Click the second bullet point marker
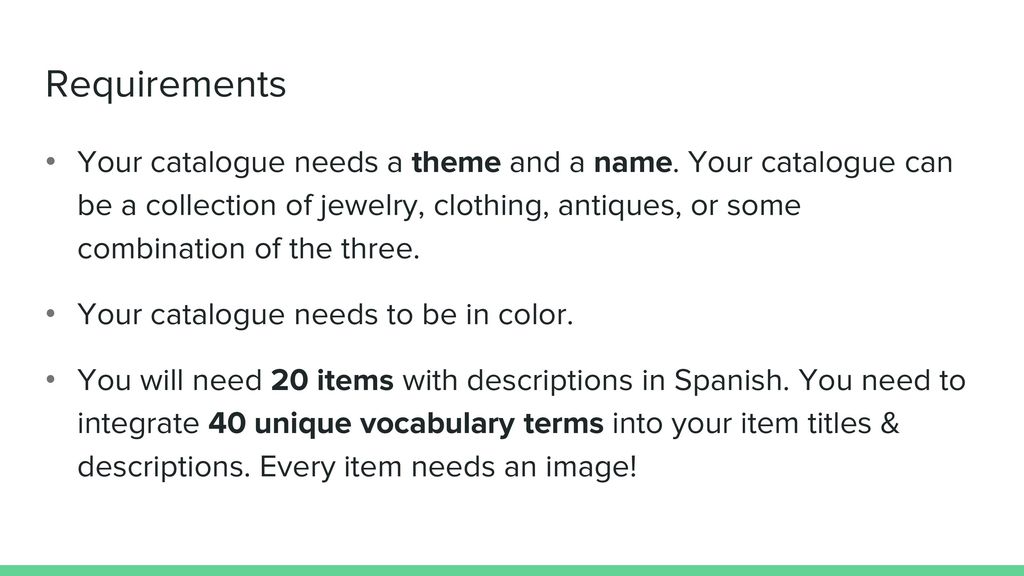This screenshot has width=1024, height=576. (51, 313)
